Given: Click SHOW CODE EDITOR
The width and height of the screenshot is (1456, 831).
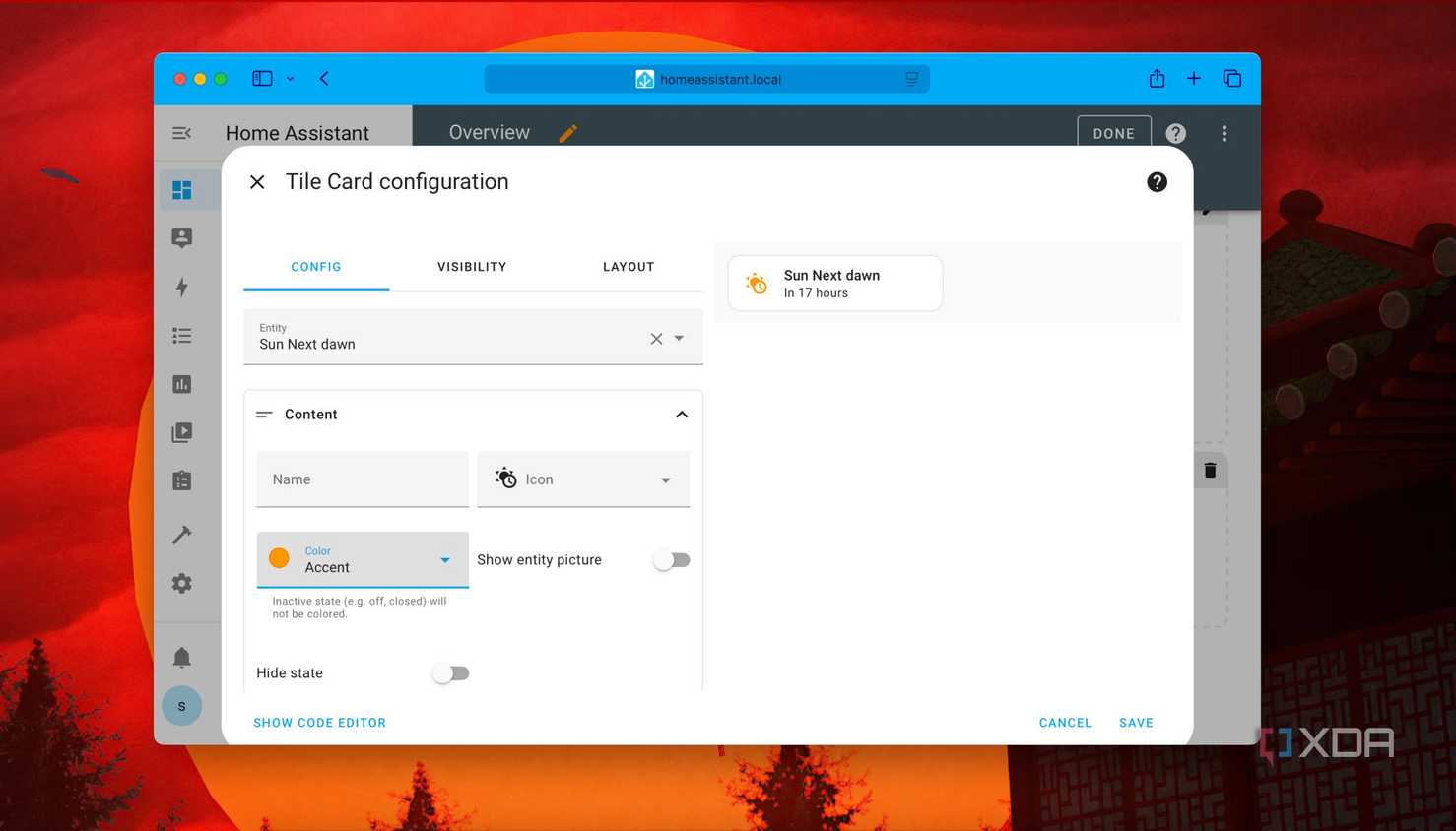Looking at the screenshot, I should (x=319, y=723).
